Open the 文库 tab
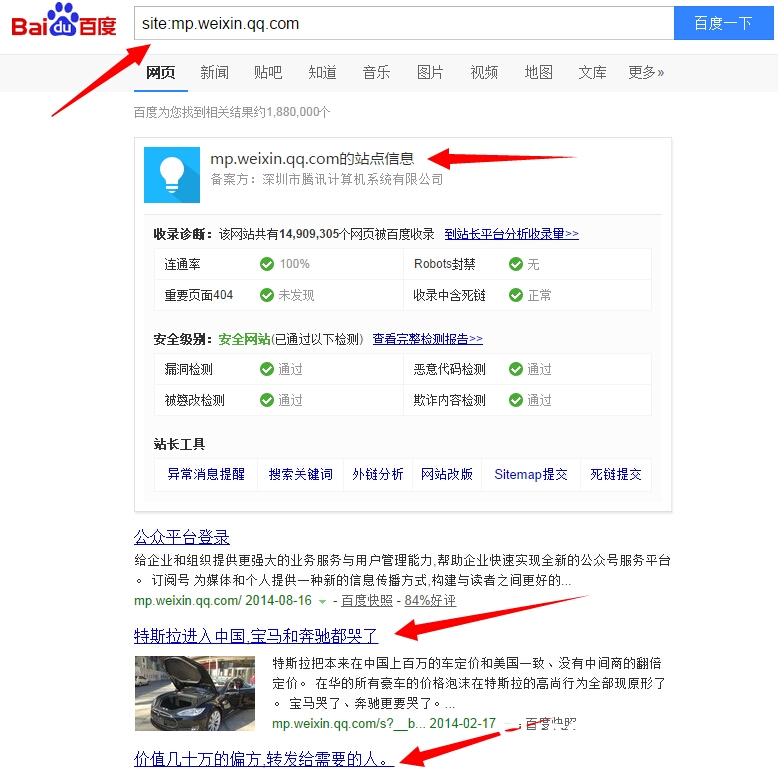 pyautogui.click(x=592, y=72)
